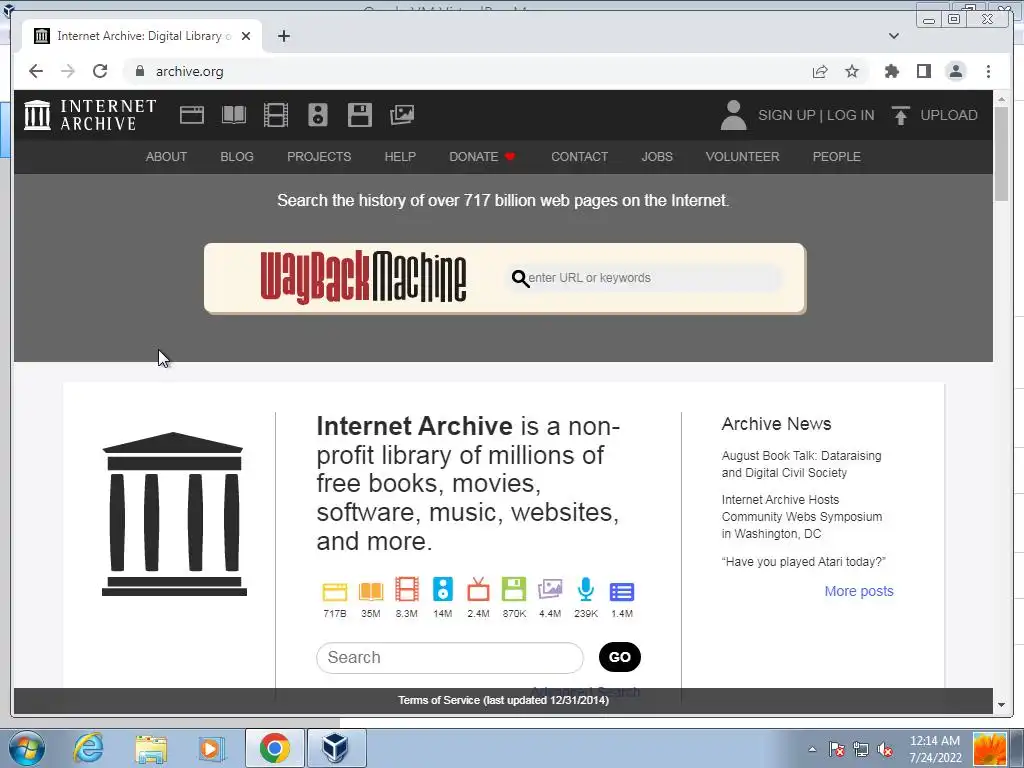Open the ABOUT menu item

tap(167, 157)
